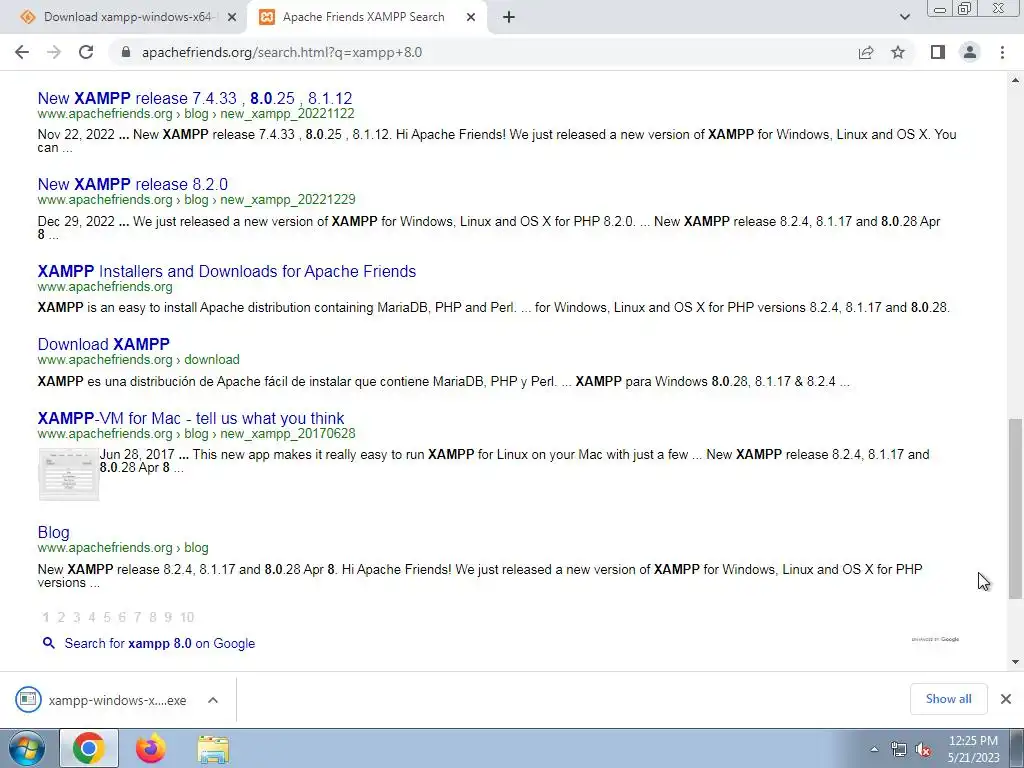Click URL text blog › new_xampp_20170628
Screen dimensions: 1024x768
(270, 434)
